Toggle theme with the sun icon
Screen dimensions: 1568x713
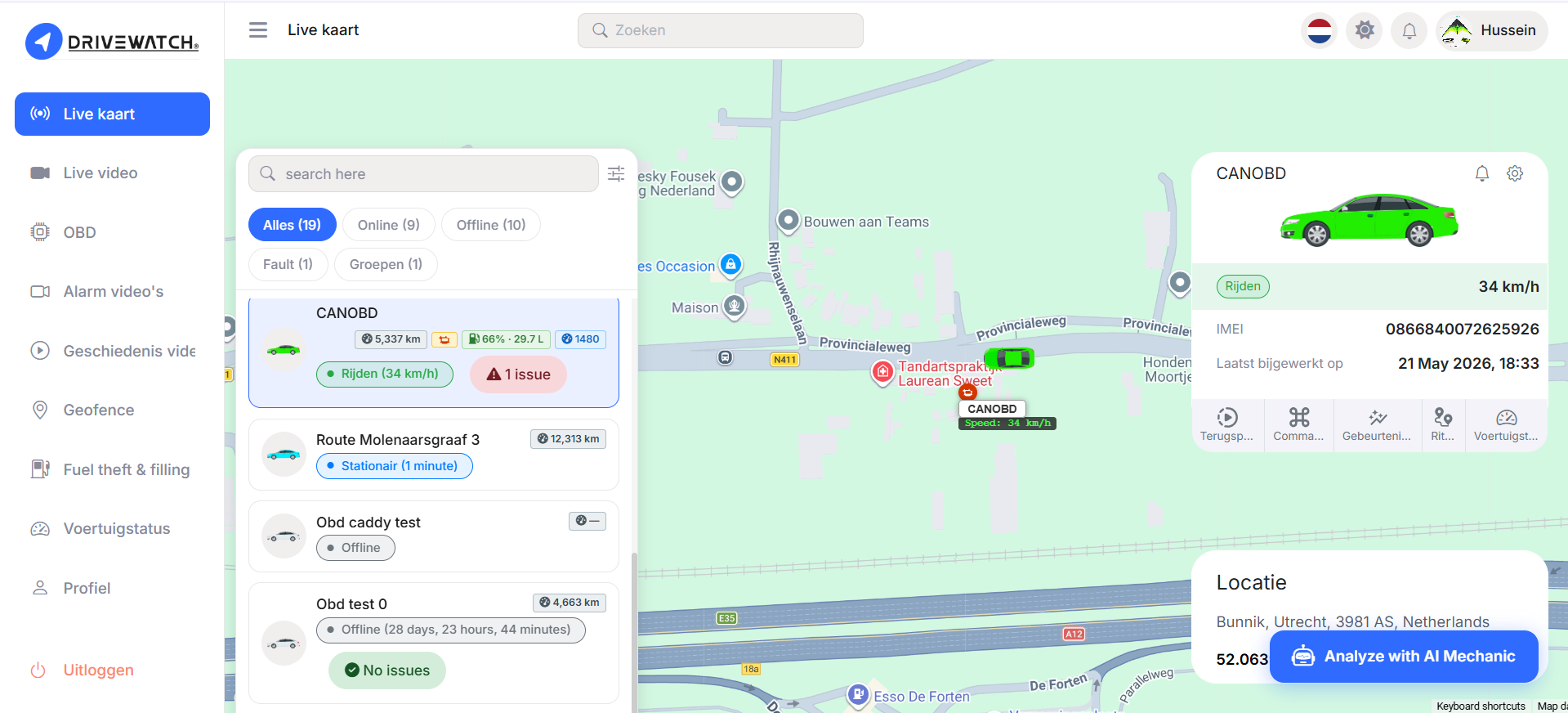point(1364,31)
